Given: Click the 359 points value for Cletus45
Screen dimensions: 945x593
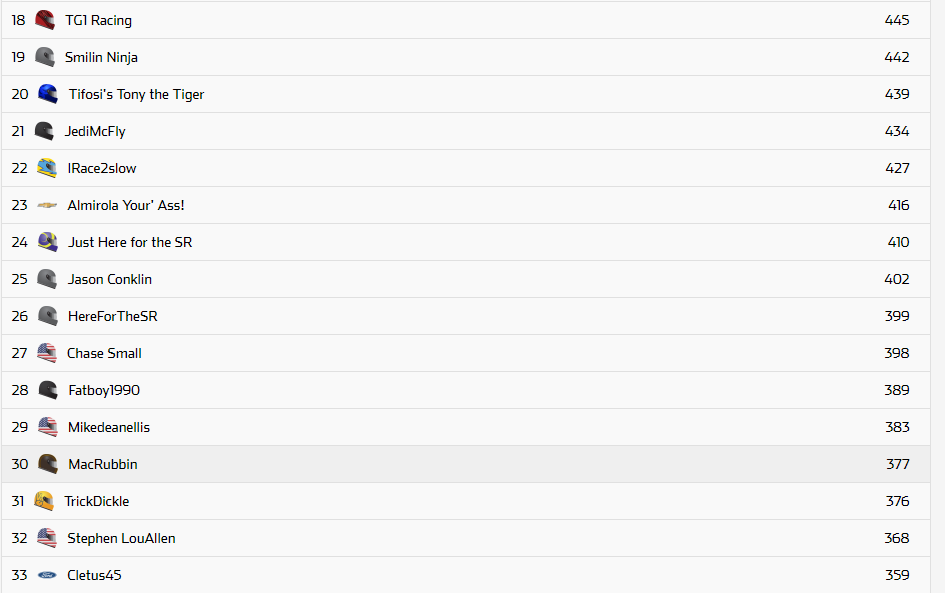Looking at the screenshot, I should 897,575.
